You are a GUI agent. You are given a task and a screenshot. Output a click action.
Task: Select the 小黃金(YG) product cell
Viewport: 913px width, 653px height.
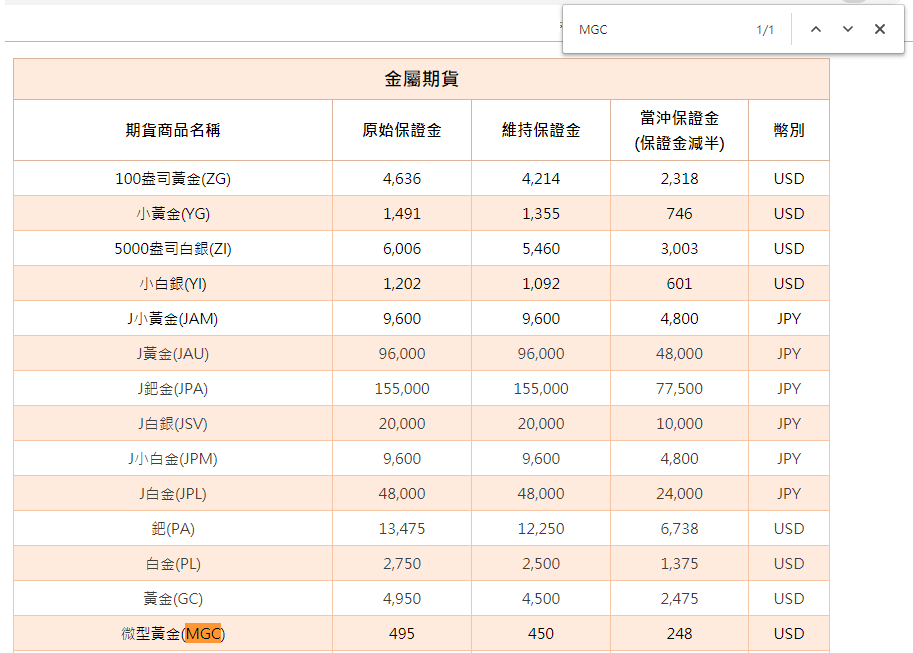pos(173,214)
